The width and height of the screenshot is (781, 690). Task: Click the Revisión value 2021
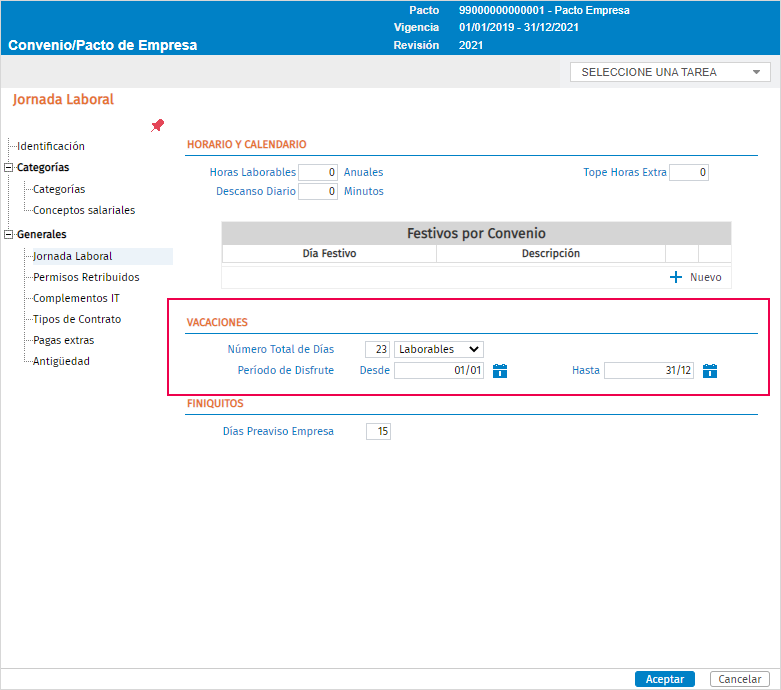471,45
